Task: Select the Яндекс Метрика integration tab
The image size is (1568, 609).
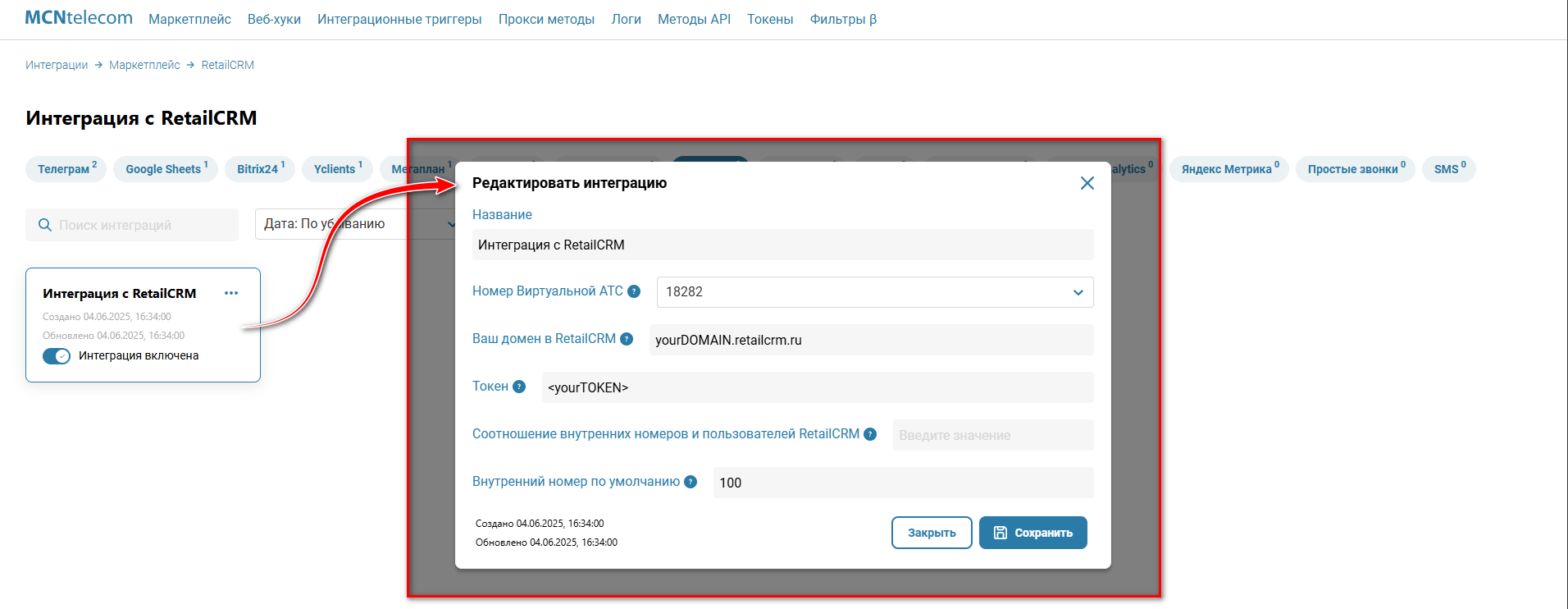Action: tap(1229, 169)
